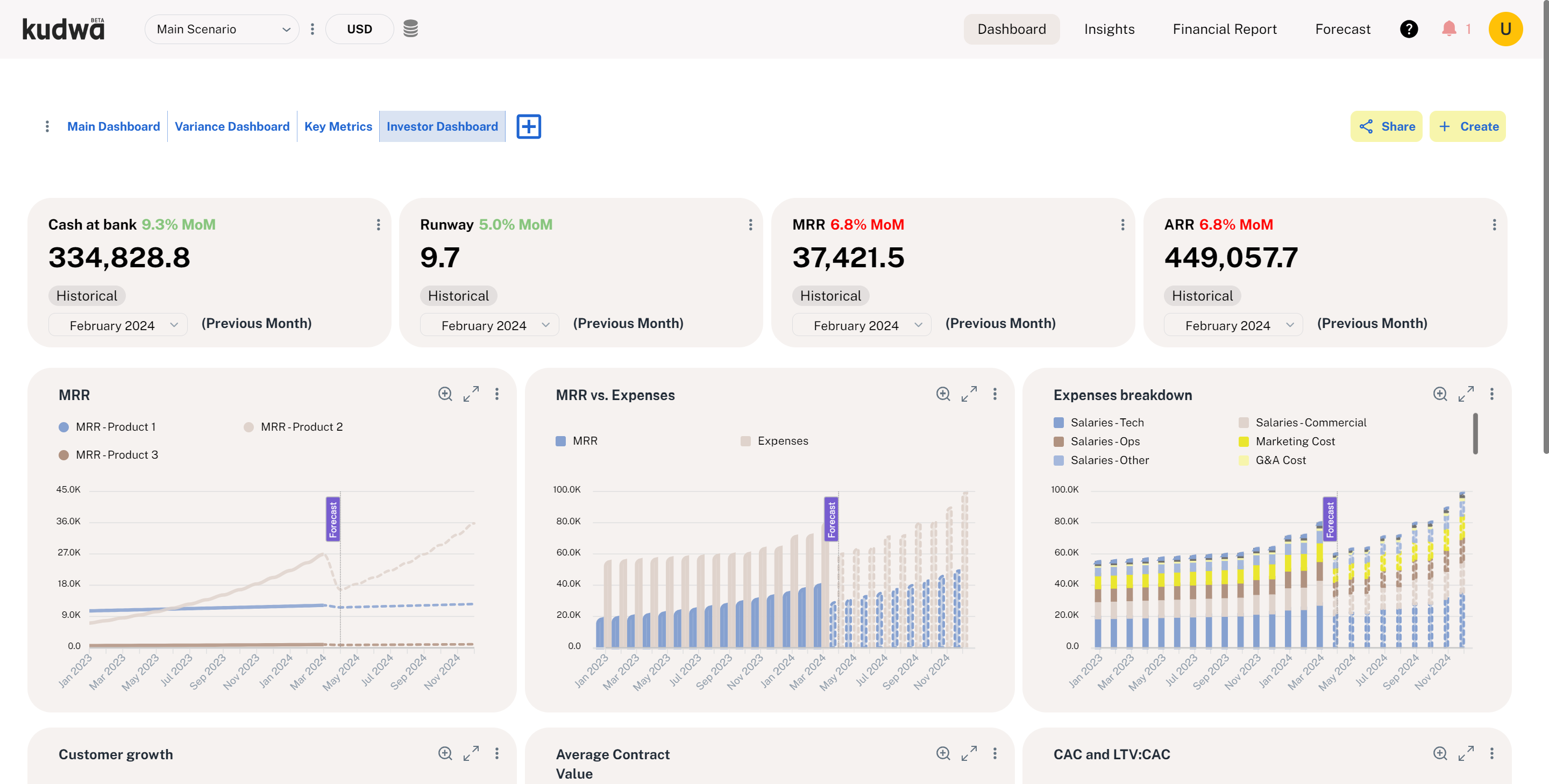Image resolution: width=1549 pixels, height=784 pixels.
Task: Open the notifications bell
Action: tap(1448, 29)
